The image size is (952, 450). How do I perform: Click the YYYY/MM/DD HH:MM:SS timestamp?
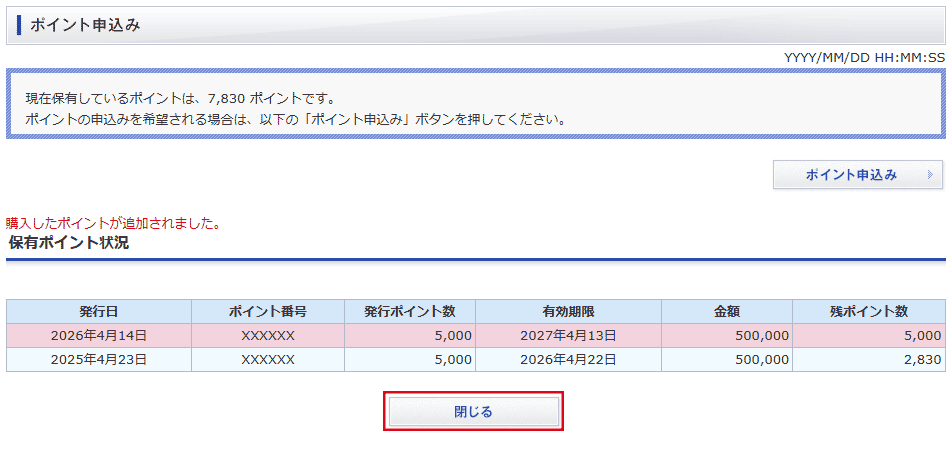[x=864, y=57]
